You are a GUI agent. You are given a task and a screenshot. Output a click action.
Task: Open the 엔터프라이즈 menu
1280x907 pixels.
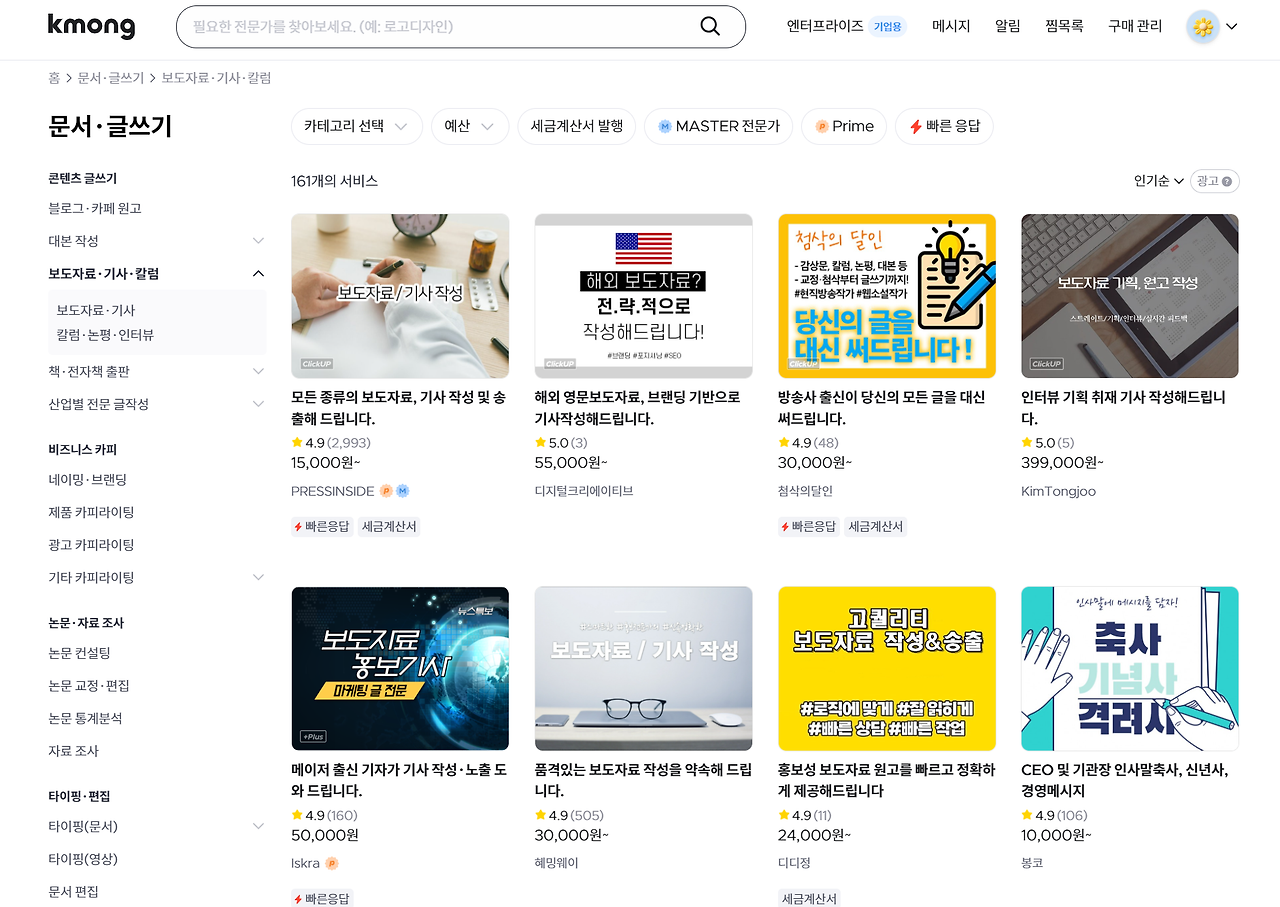825,27
